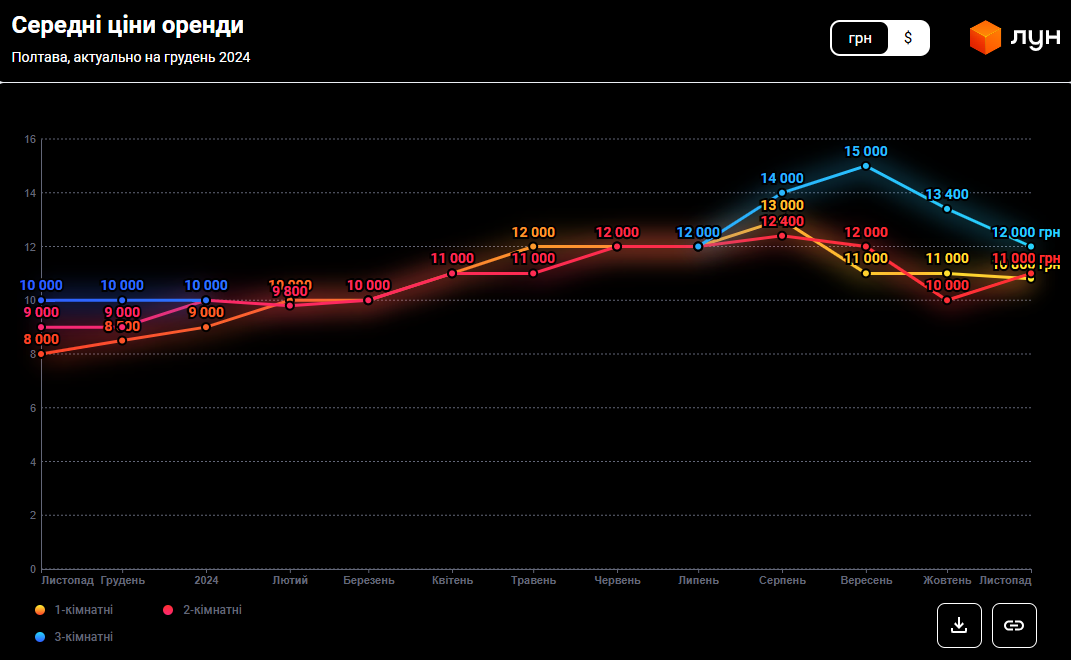Click the LUN orange cube logo

tap(985, 38)
